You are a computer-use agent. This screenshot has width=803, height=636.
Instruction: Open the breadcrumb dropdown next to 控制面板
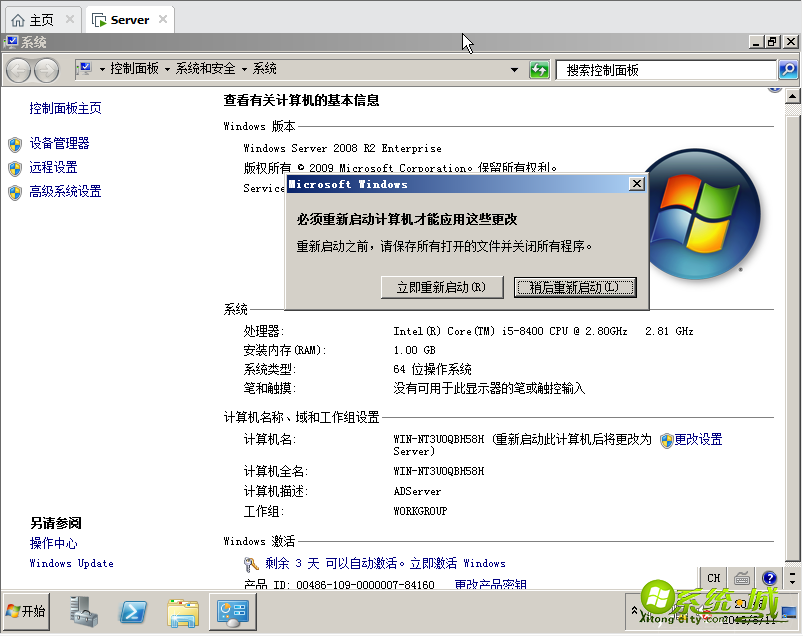coord(166,69)
